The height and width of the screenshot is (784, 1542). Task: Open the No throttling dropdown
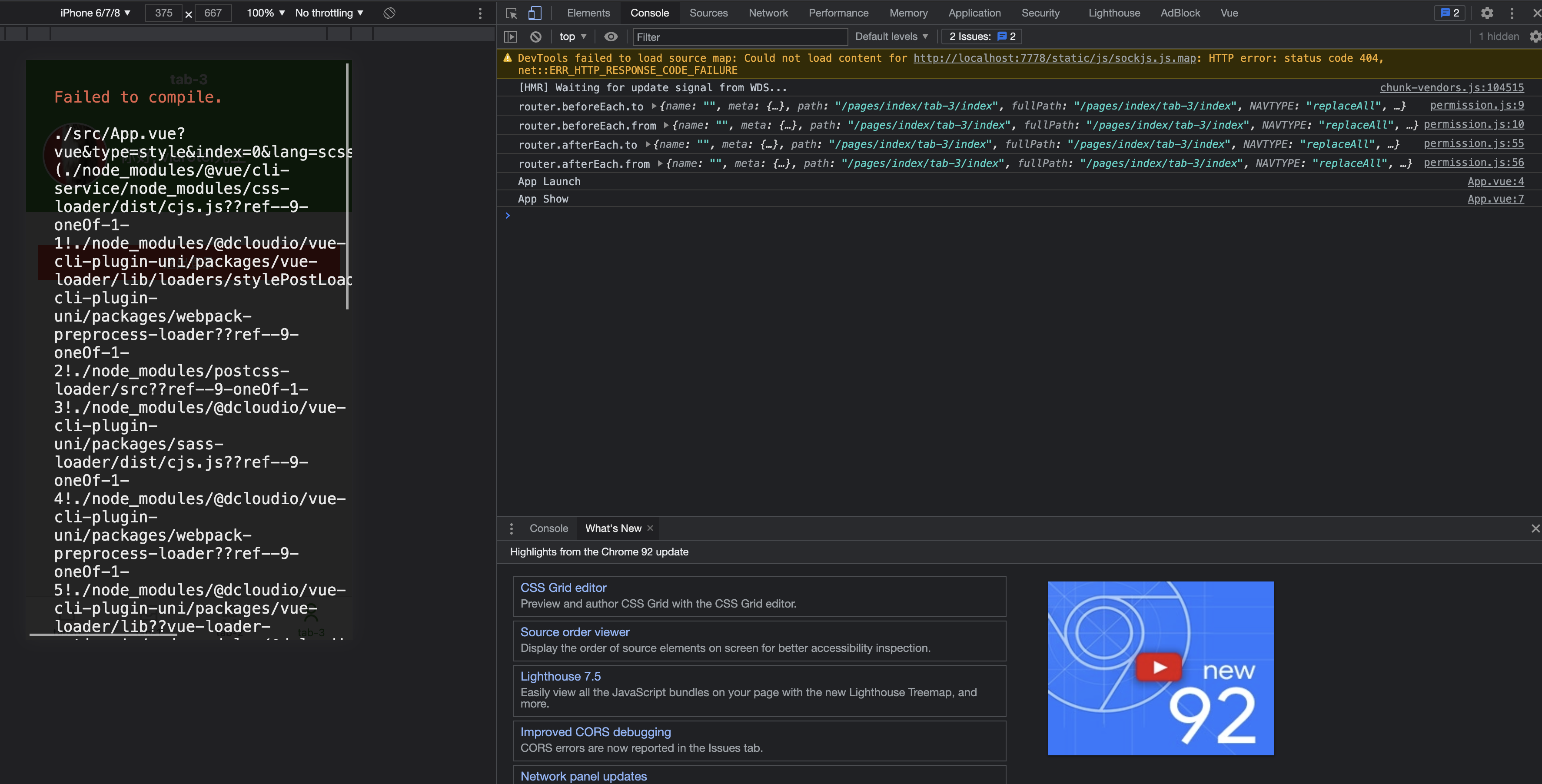tap(329, 13)
